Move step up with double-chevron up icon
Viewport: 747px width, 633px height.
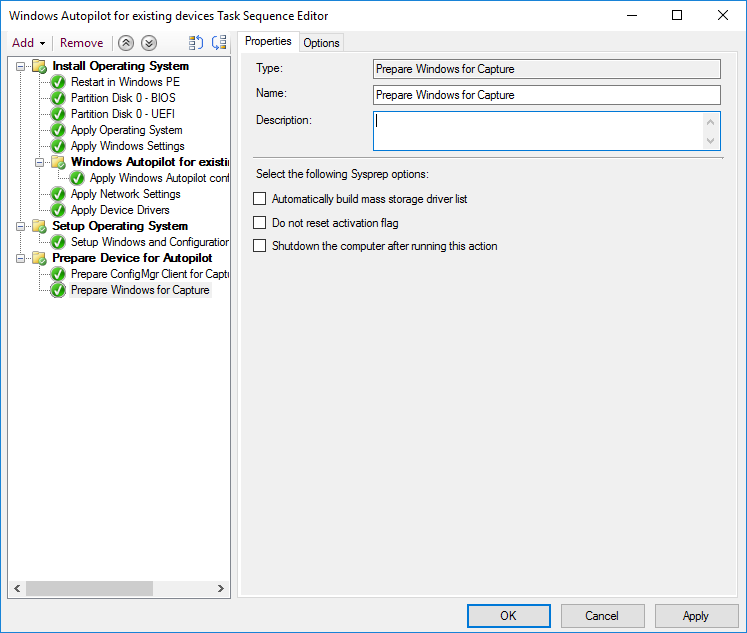(x=126, y=43)
